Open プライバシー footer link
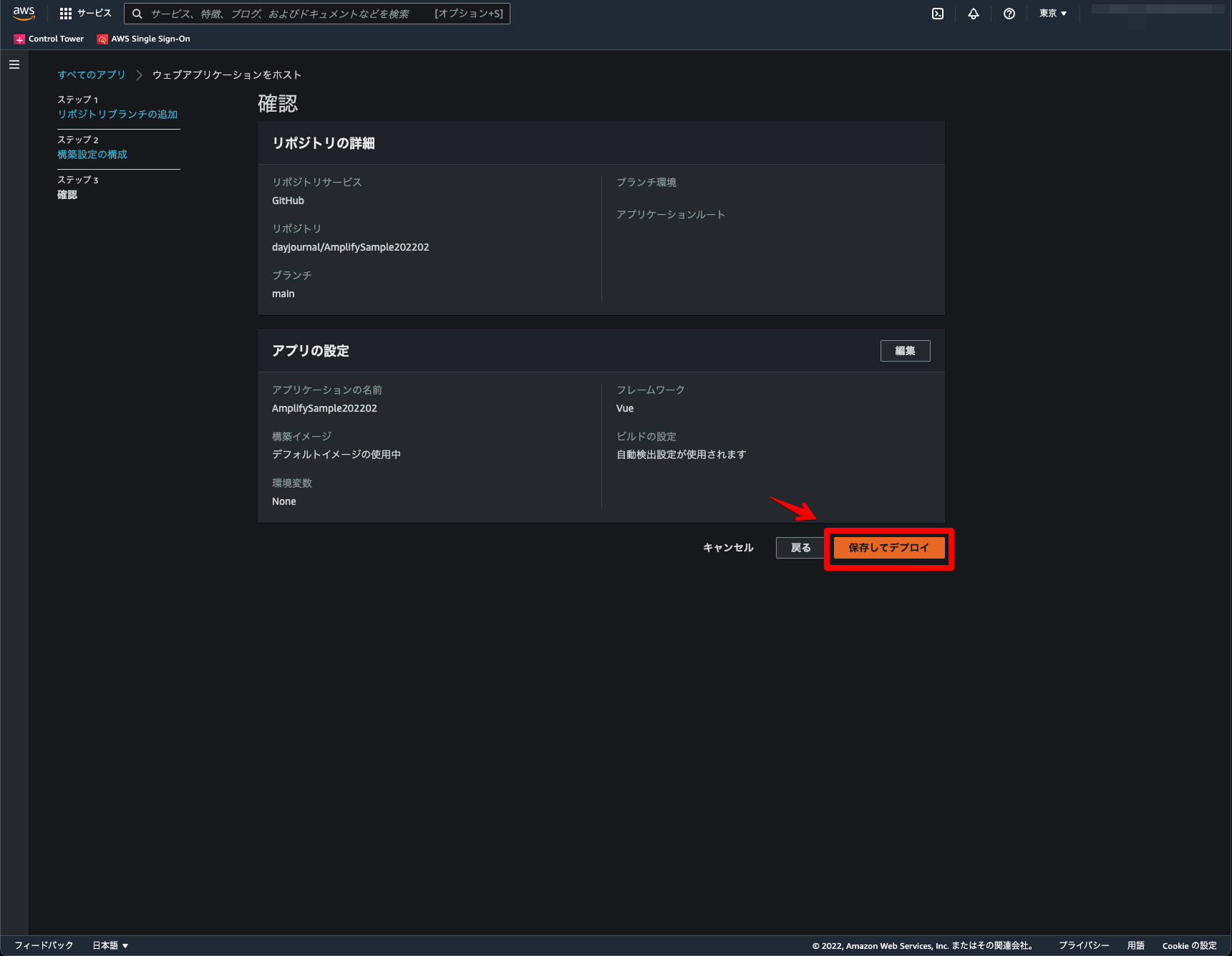This screenshot has width=1232, height=956. click(1084, 945)
